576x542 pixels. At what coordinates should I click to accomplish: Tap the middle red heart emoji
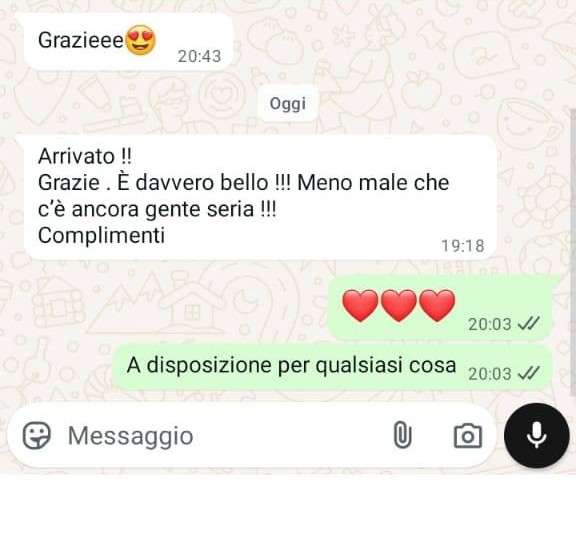pos(399,306)
